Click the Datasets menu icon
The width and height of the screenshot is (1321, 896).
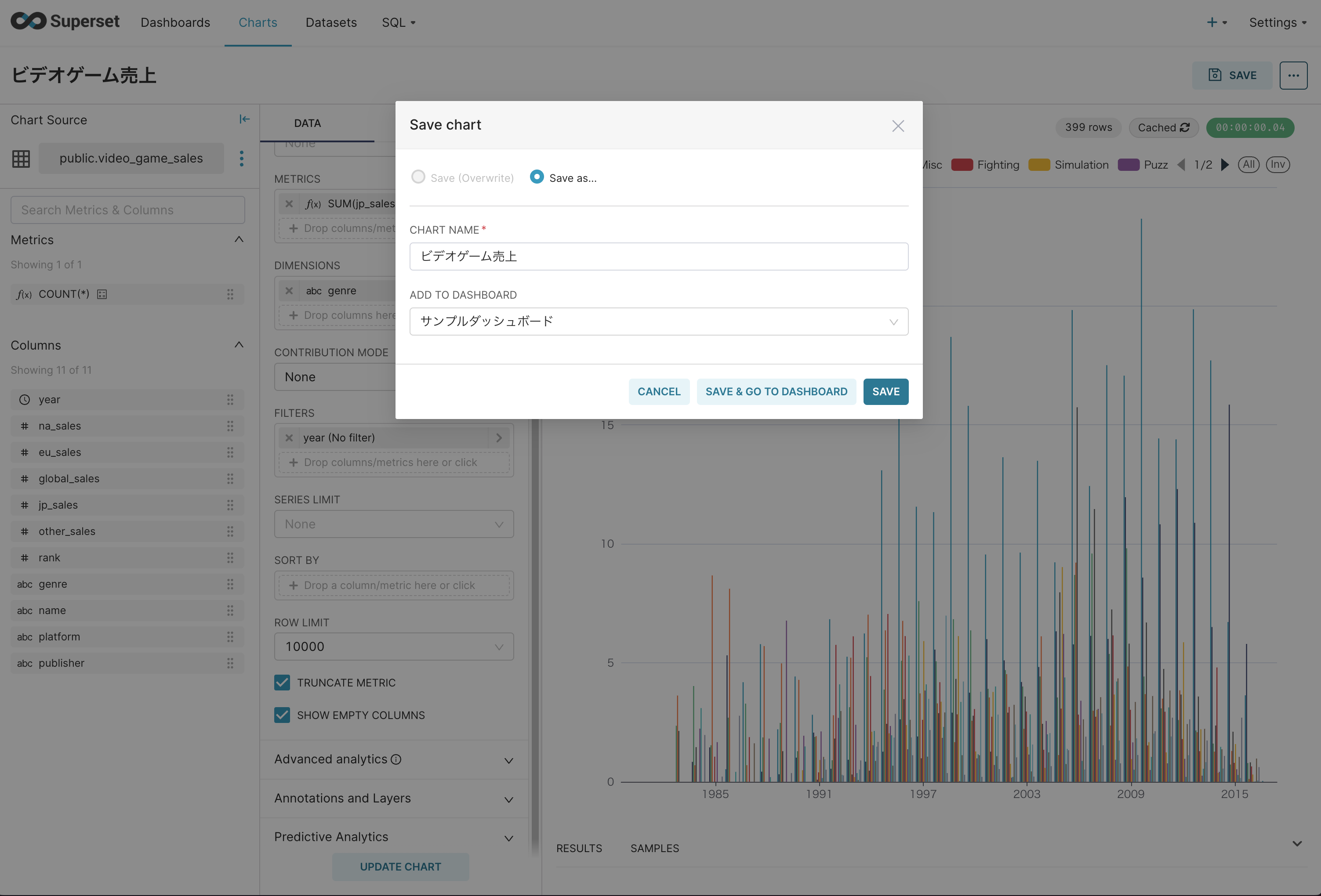click(x=331, y=22)
